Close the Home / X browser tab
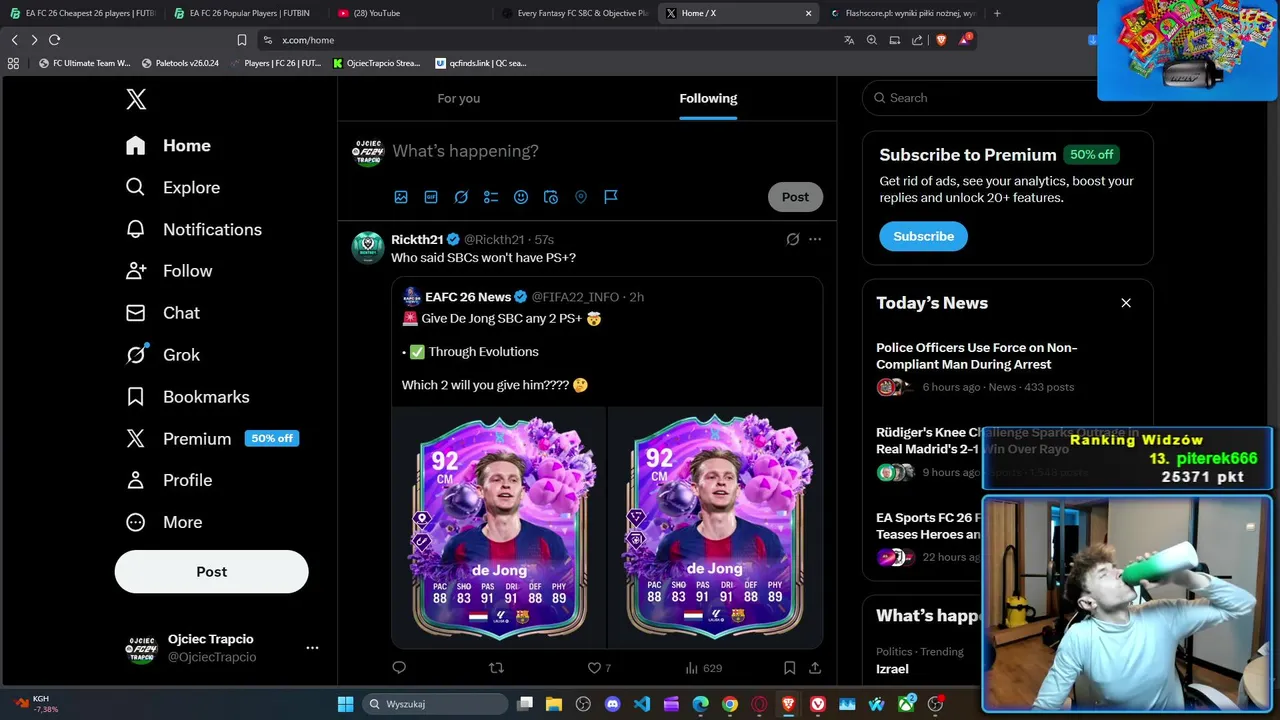This screenshot has width=1280, height=720. [x=808, y=13]
